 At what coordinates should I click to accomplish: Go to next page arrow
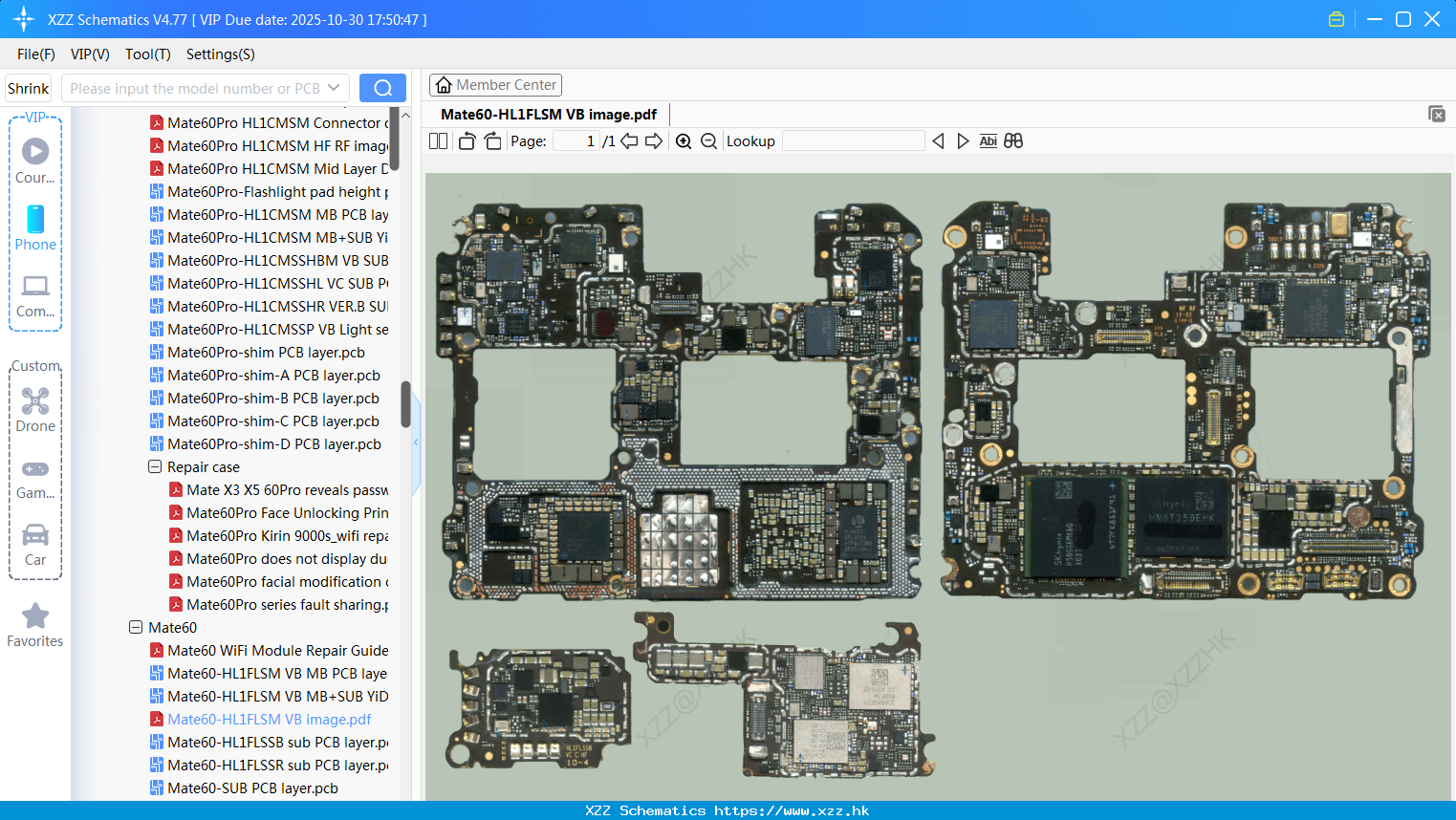(654, 140)
